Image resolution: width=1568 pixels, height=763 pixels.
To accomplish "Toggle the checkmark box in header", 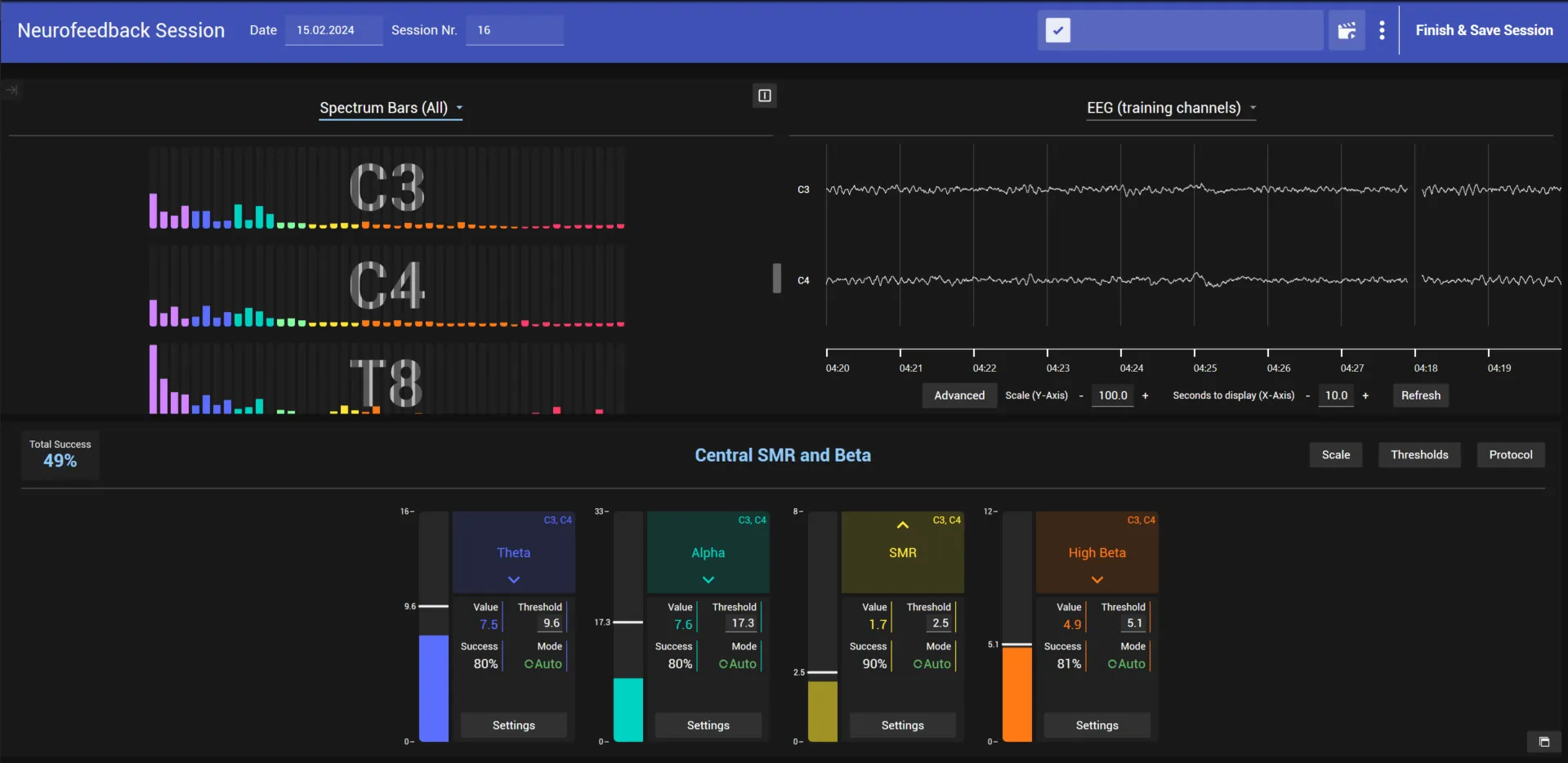I will (1058, 30).
